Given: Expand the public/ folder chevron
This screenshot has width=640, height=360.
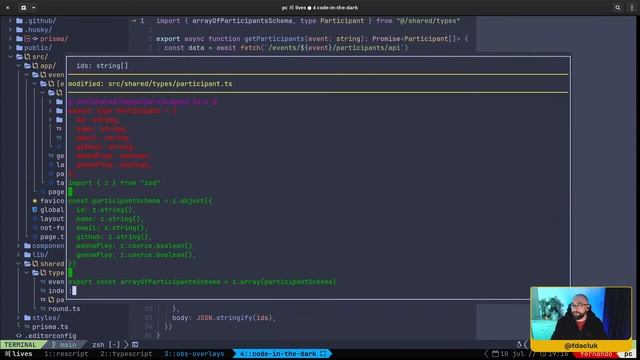Looking at the screenshot, I should click(x=10, y=48).
